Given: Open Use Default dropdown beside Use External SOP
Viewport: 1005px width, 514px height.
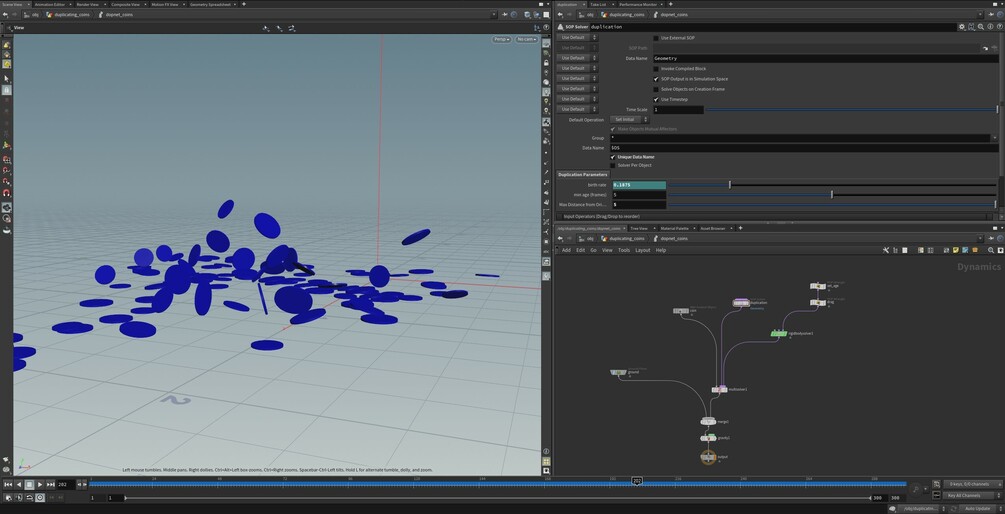Looking at the screenshot, I should coord(577,37).
